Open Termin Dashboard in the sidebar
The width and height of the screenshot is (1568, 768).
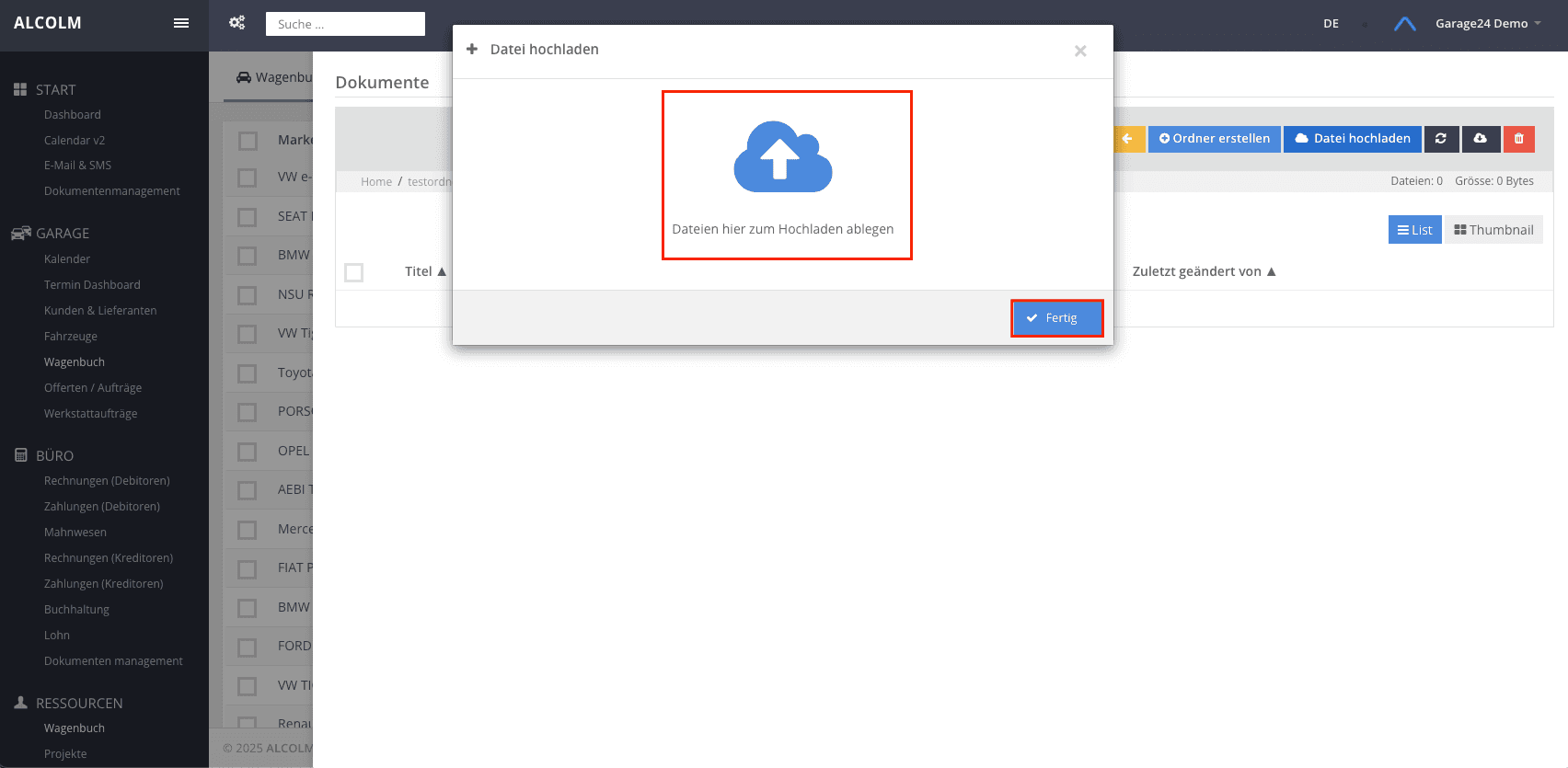(x=92, y=285)
